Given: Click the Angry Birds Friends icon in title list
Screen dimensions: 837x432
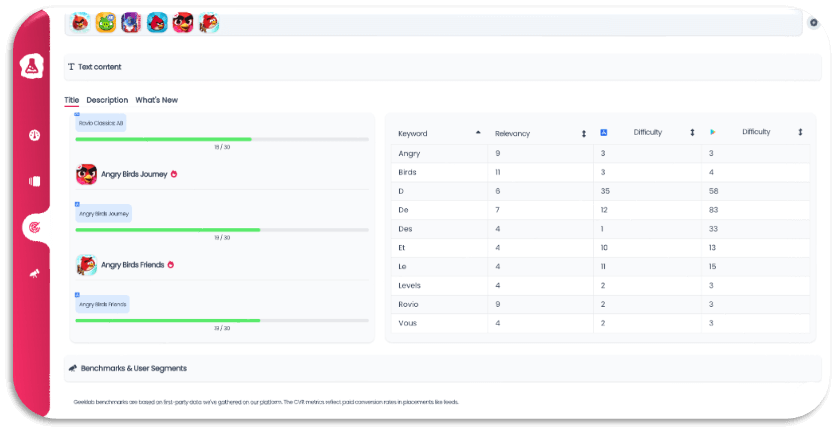Looking at the screenshot, I should (86, 265).
